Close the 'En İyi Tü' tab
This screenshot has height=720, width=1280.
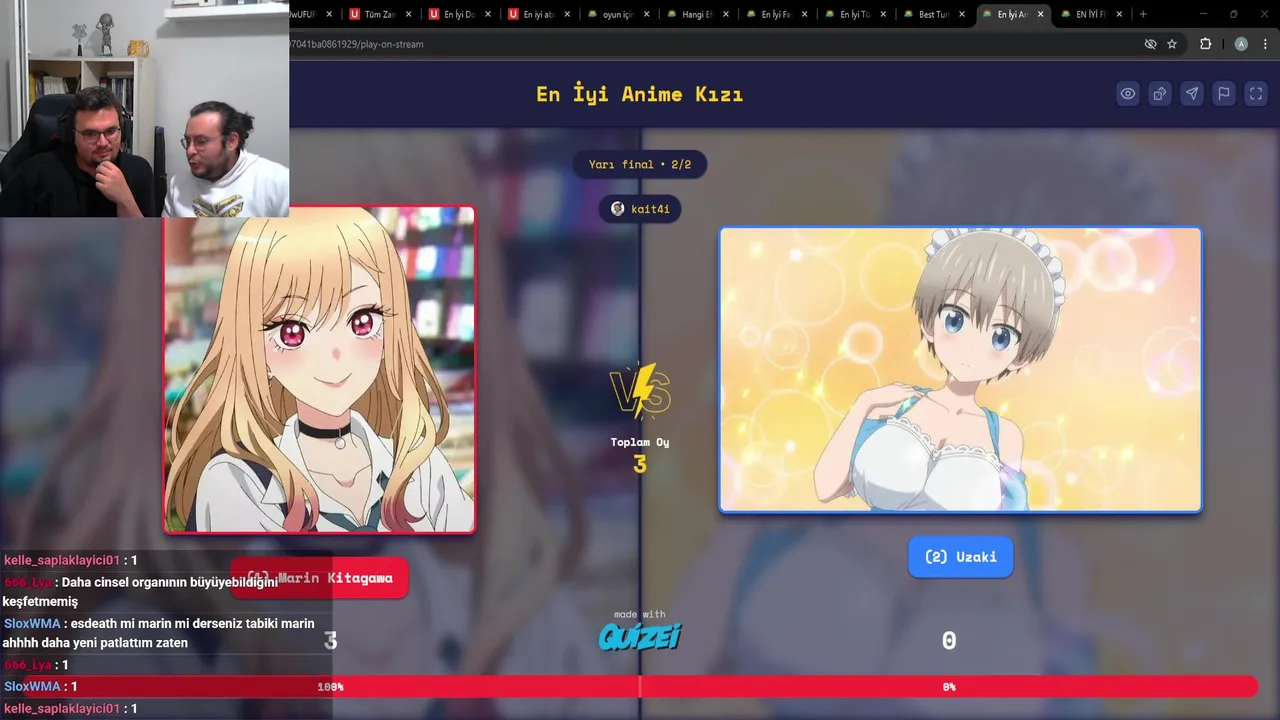click(883, 14)
